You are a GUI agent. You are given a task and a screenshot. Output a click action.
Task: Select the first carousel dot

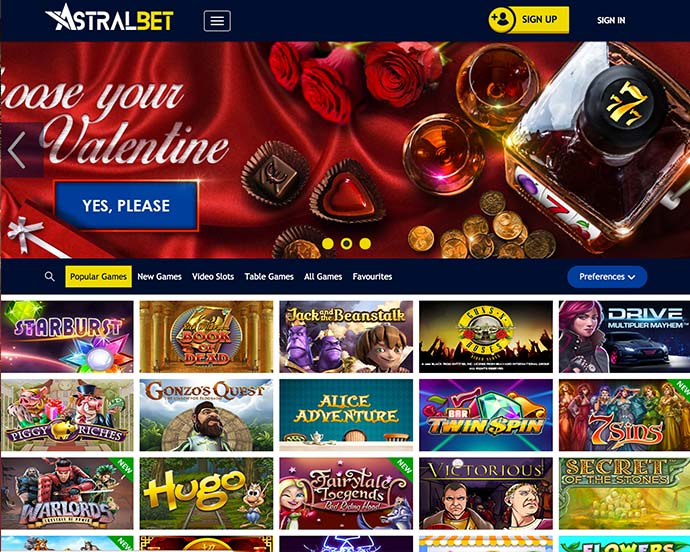point(327,243)
